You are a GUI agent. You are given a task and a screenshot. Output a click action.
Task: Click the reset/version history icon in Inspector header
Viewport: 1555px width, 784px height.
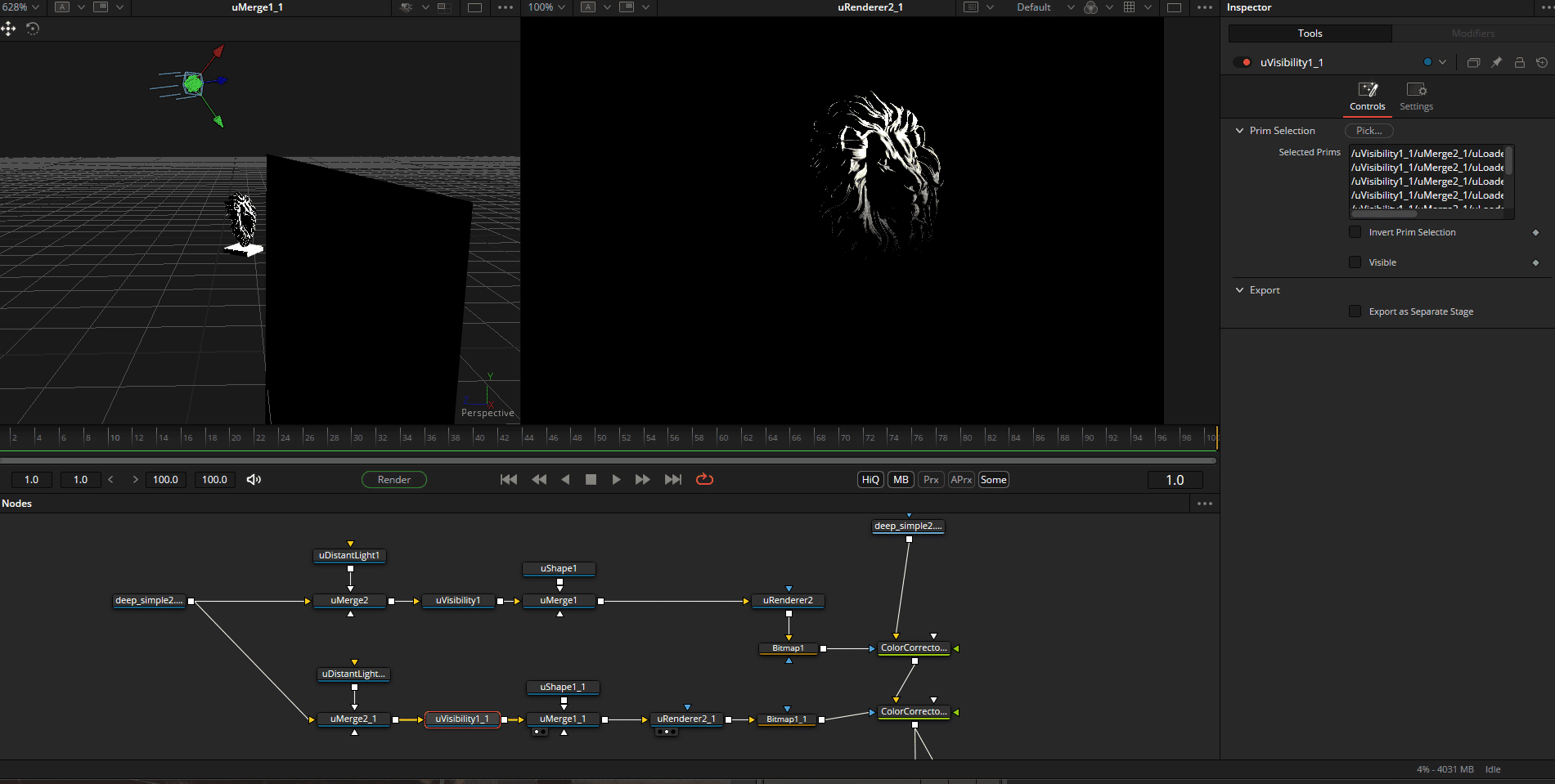[1542, 62]
